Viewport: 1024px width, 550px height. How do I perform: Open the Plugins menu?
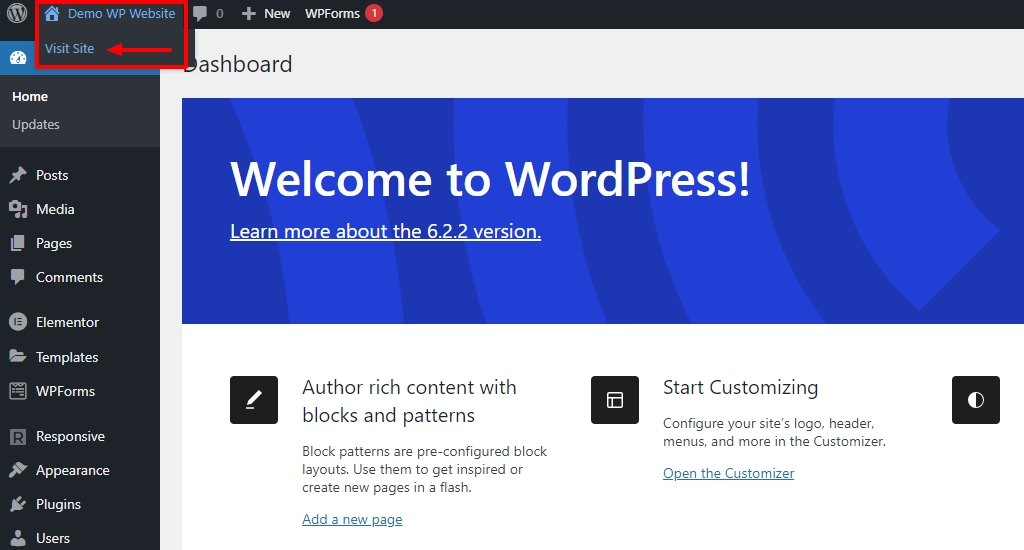[x=58, y=504]
